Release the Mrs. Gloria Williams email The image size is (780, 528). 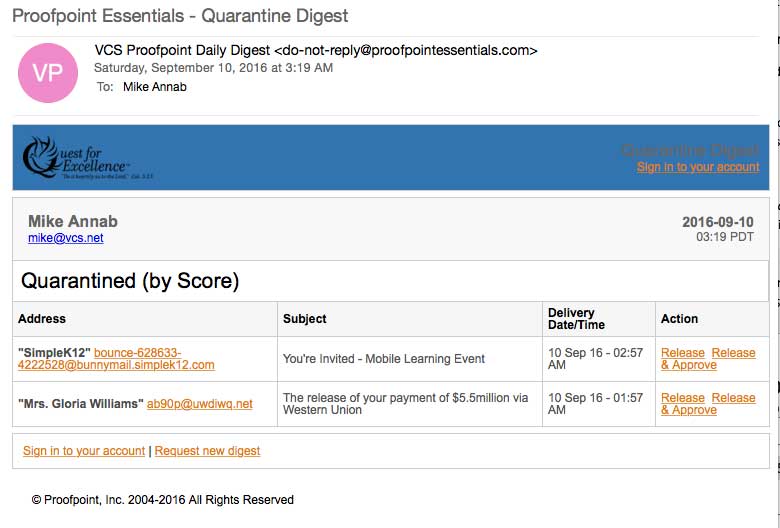point(682,398)
